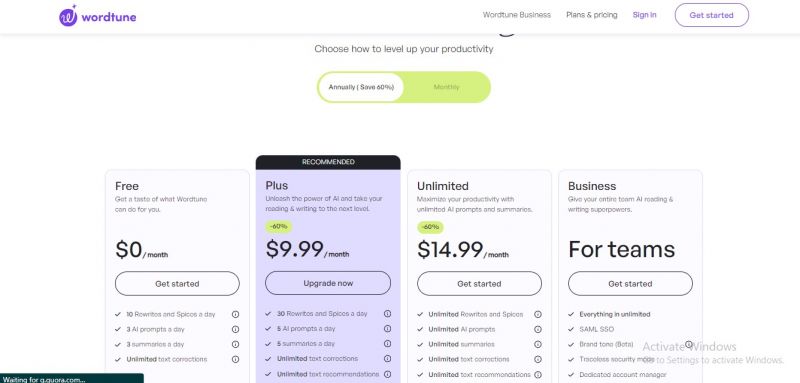Click the Sign in link
Image resolution: width=800 pixels, height=383 pixels.
click(x=644, y=15)
